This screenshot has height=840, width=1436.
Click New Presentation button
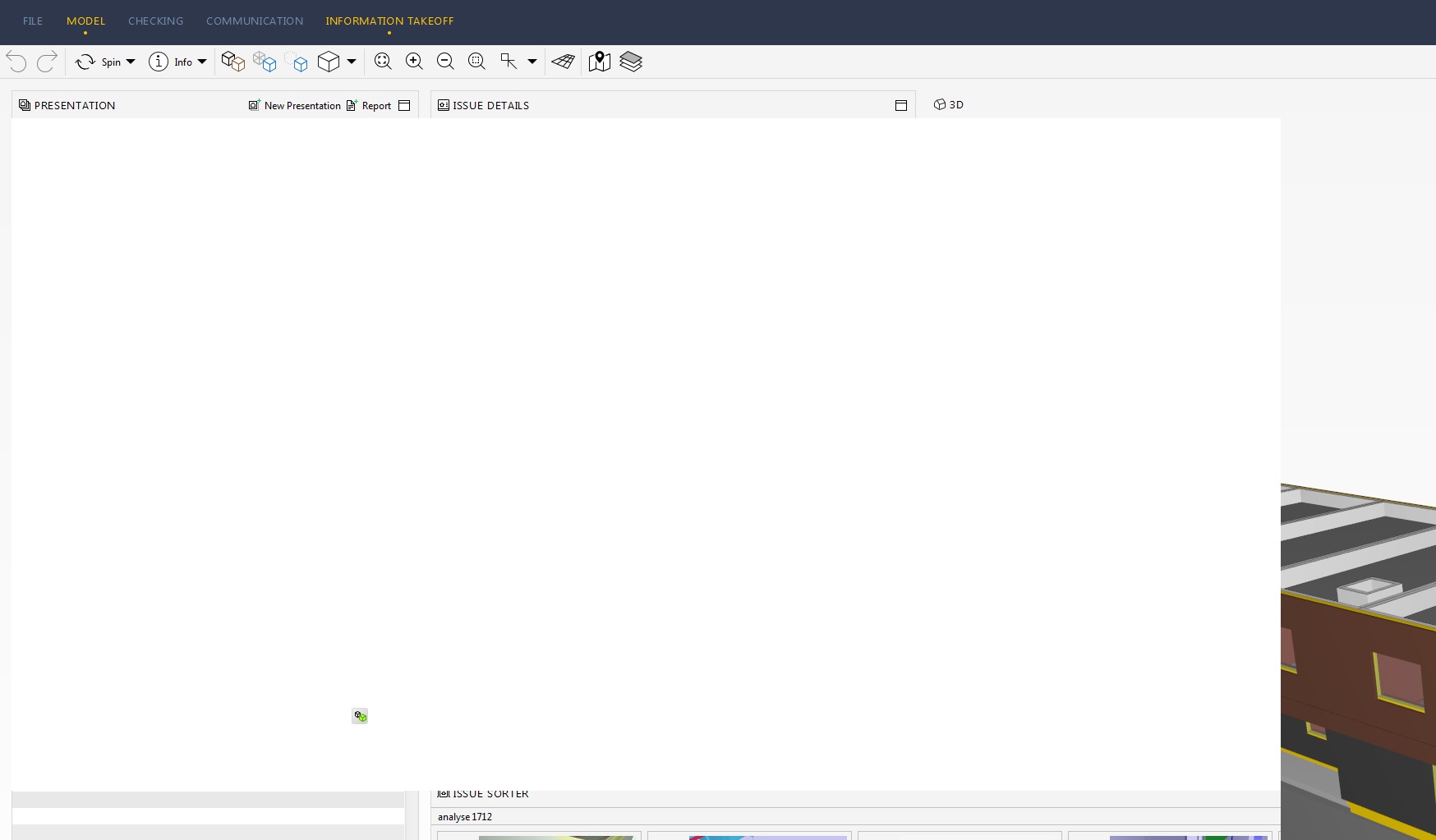pyautogui.click(x=295, y=105)
